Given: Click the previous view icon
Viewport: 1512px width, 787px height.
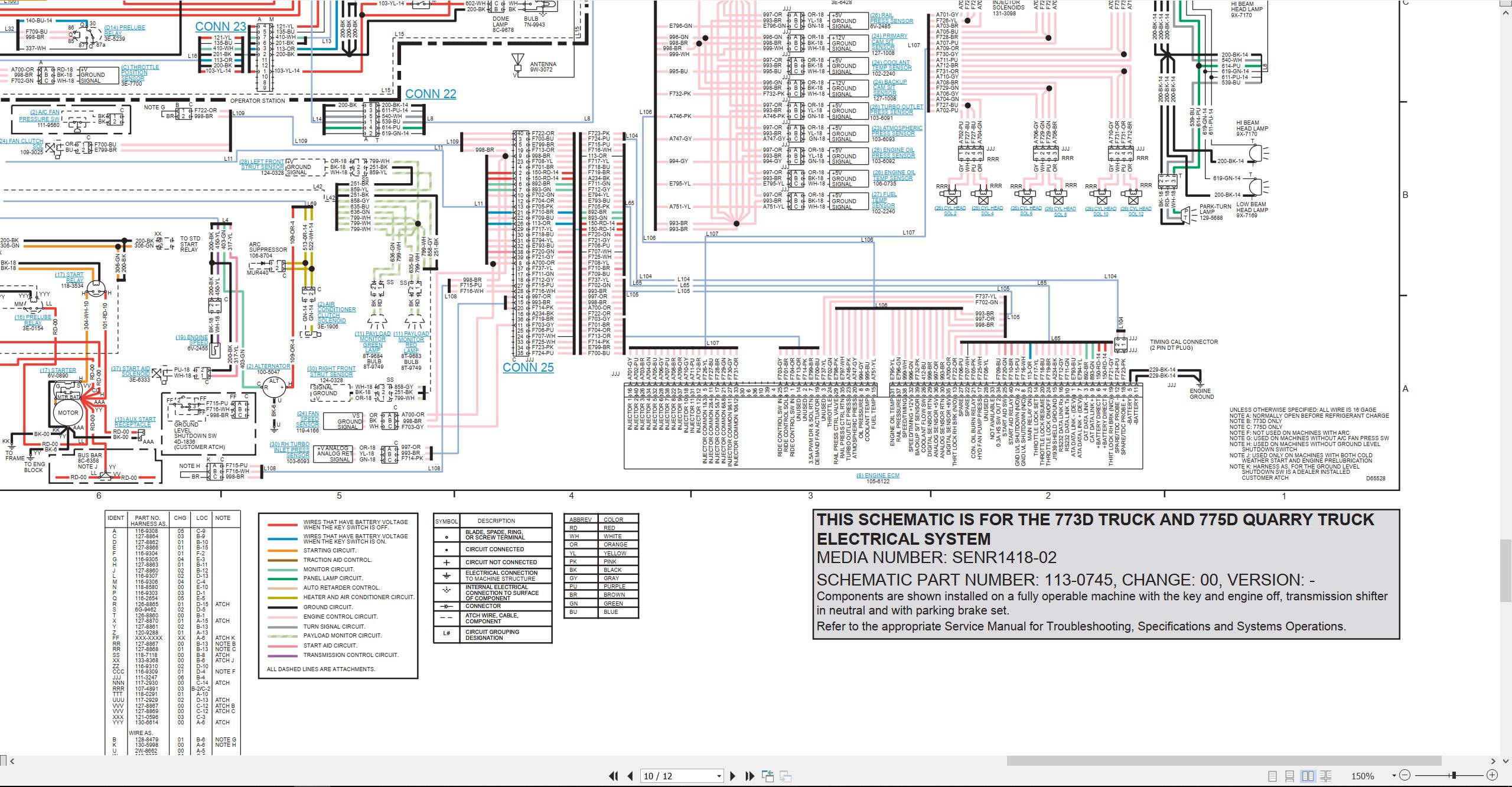Looking at the screenshot, I should (x=768, y=776).
